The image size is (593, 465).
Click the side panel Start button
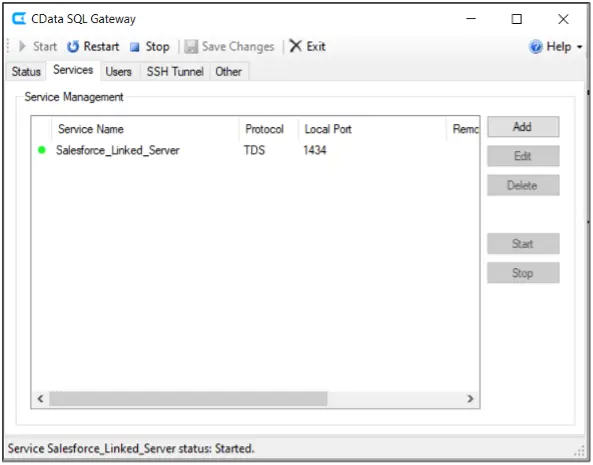[523, 244]
